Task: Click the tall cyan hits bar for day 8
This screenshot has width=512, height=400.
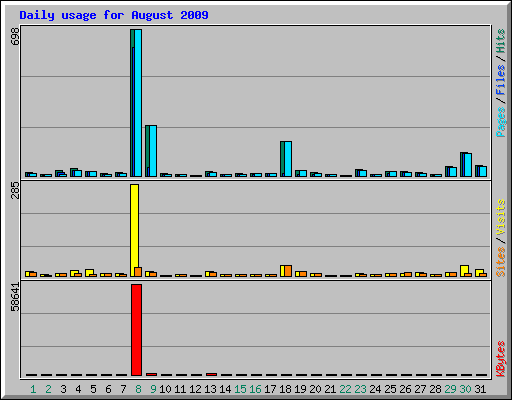Action: (138, 103)
